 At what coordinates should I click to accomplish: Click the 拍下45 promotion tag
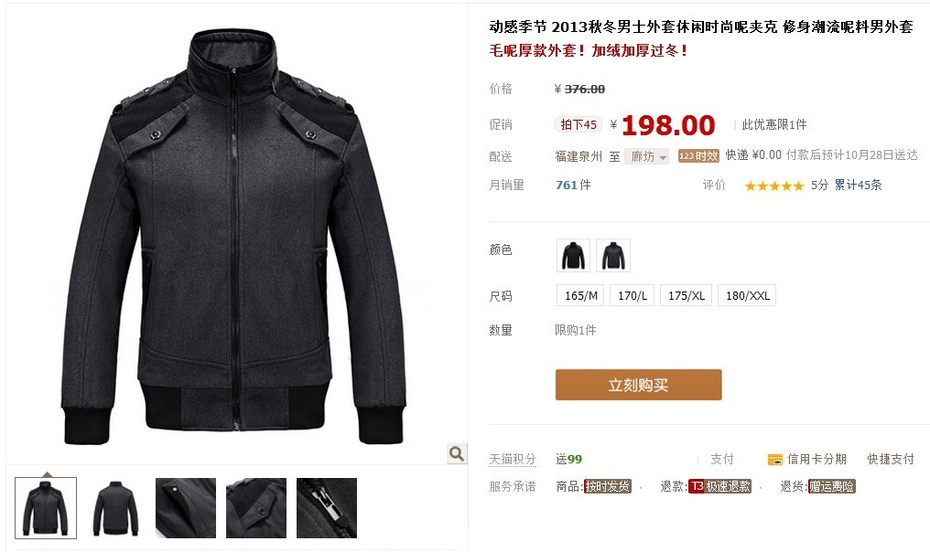[x=578, y=125]
